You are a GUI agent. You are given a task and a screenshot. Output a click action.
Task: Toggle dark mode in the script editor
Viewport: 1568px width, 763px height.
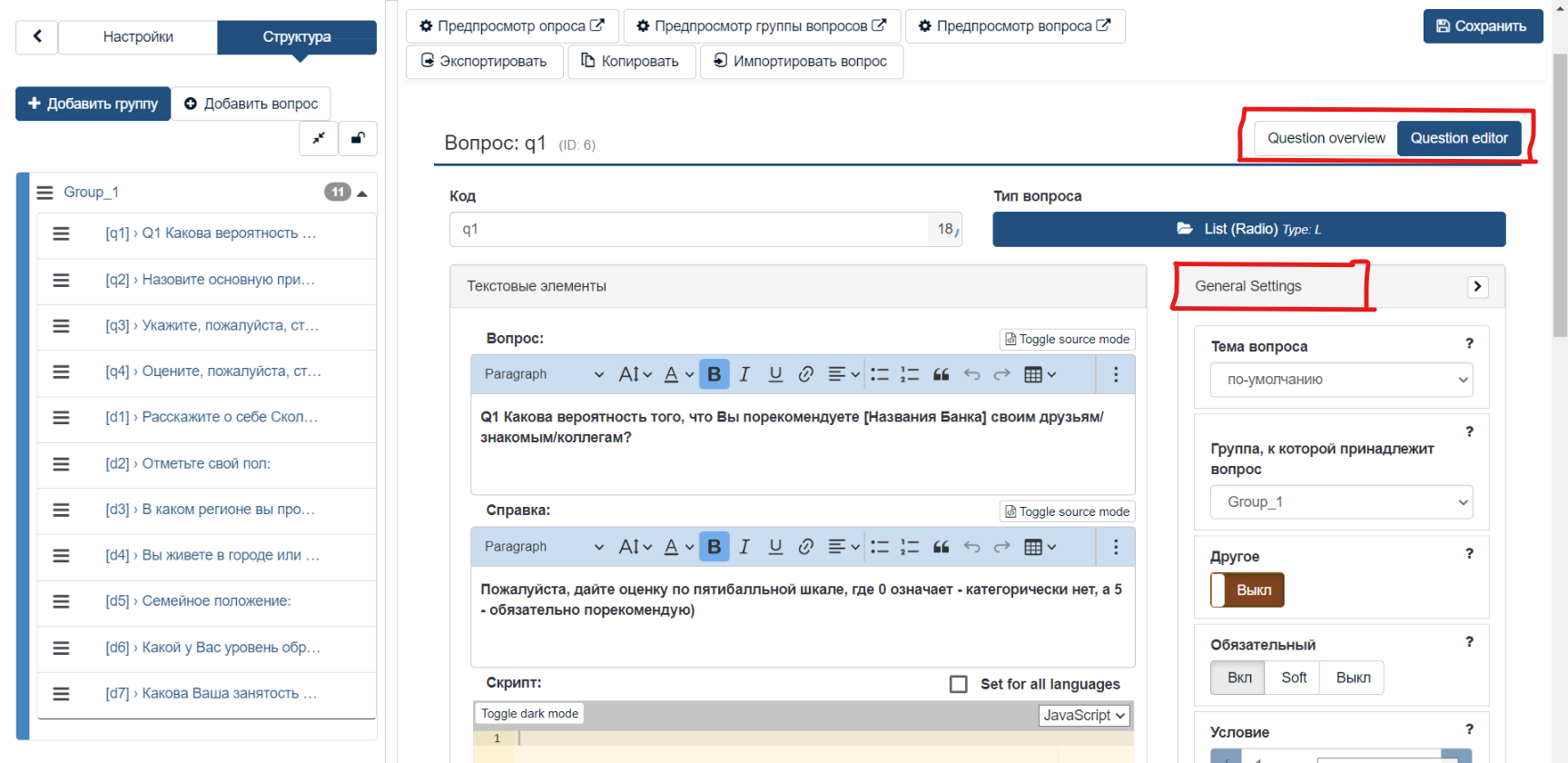pos(529,714)
